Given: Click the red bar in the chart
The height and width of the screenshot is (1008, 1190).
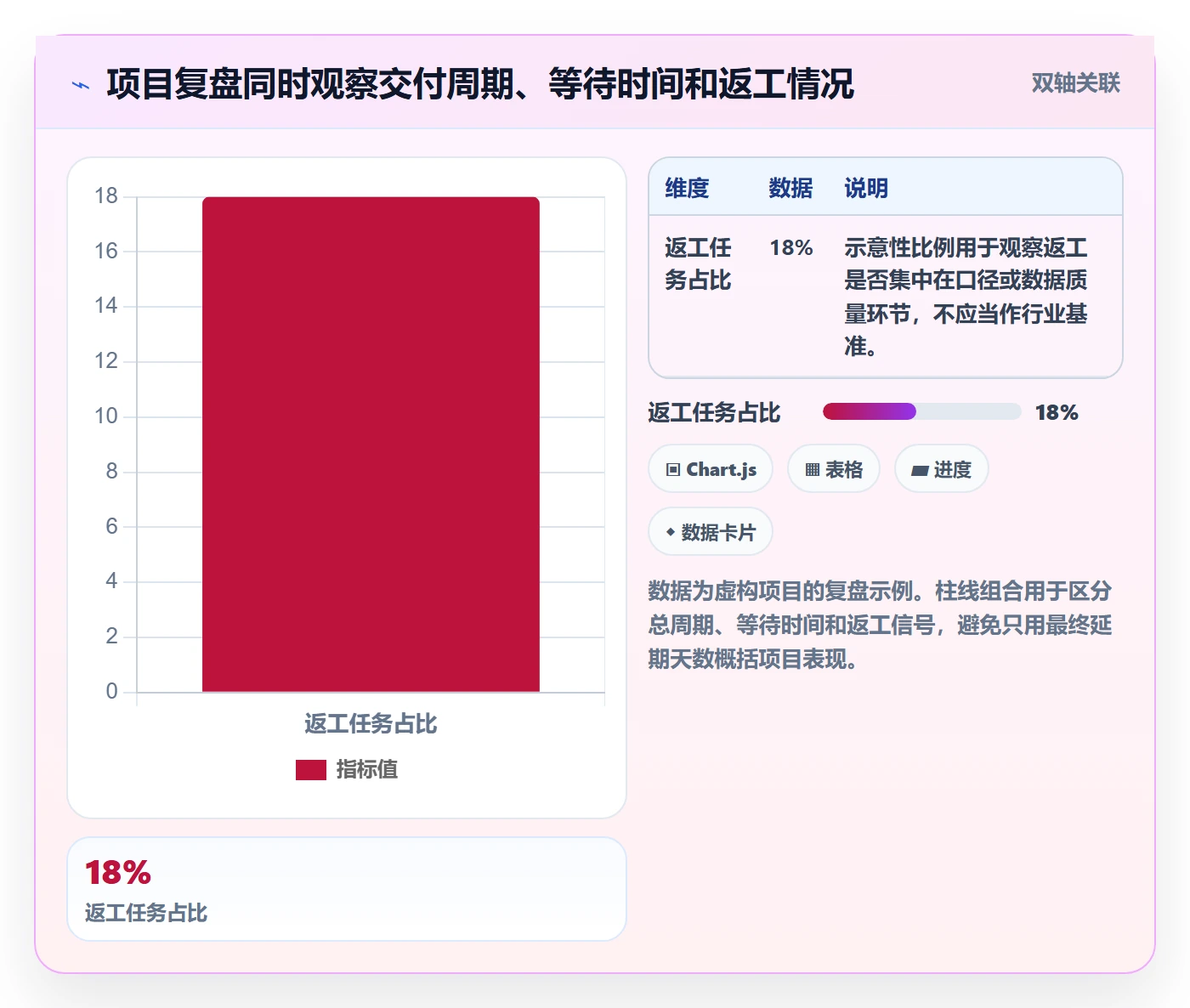Looking at the screenshot, I should (371, 445).
